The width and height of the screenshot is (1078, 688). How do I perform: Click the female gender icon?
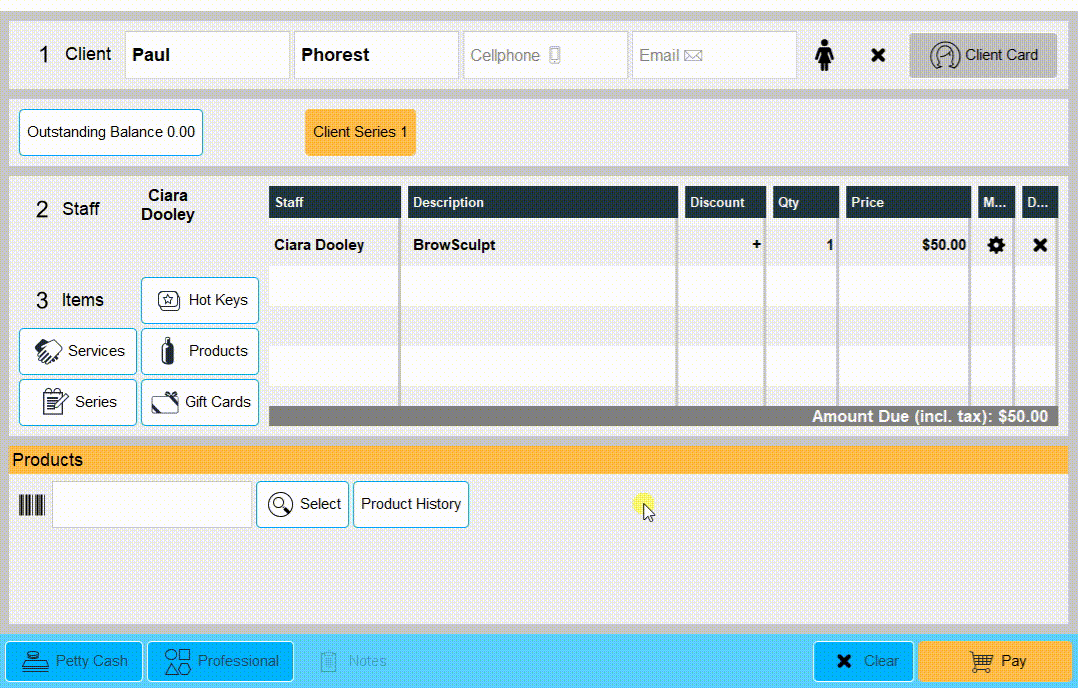pos(824,55)
